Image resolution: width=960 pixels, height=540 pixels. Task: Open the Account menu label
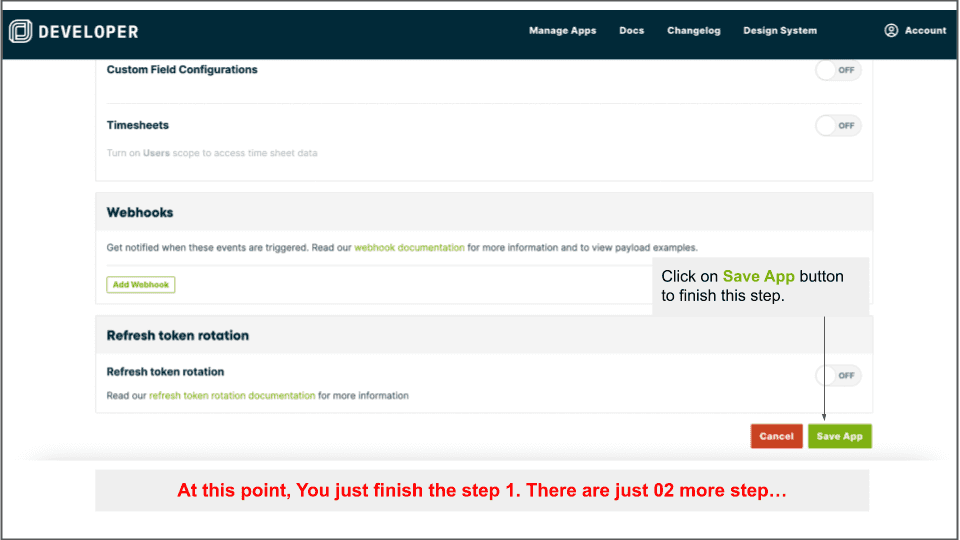click(x=925, y=31)
